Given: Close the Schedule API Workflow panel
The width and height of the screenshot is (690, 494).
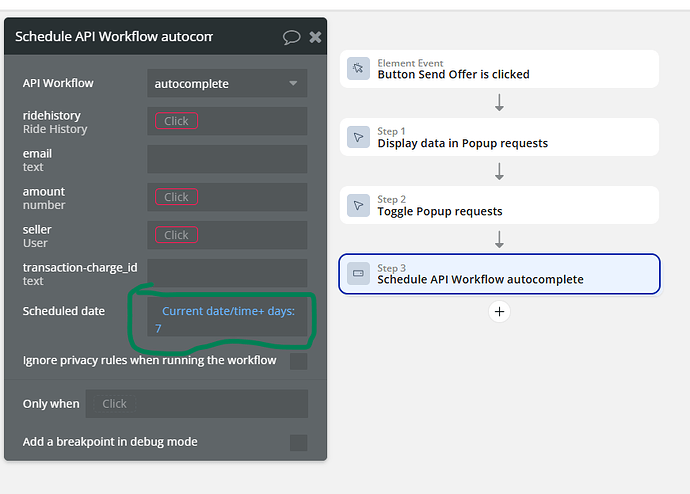Looking at the screenshot, I should 315,37.
